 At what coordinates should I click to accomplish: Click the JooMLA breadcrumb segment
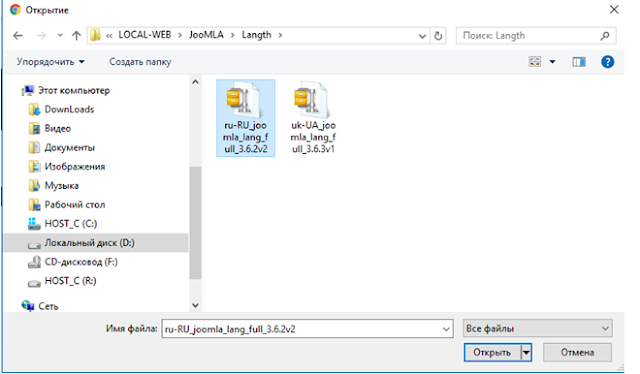click(206, 35)
